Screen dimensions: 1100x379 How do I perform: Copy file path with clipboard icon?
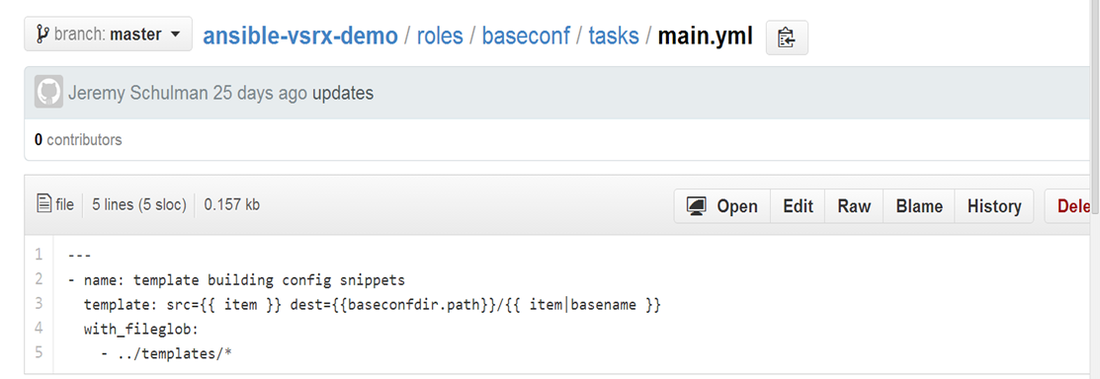point(786,38)
